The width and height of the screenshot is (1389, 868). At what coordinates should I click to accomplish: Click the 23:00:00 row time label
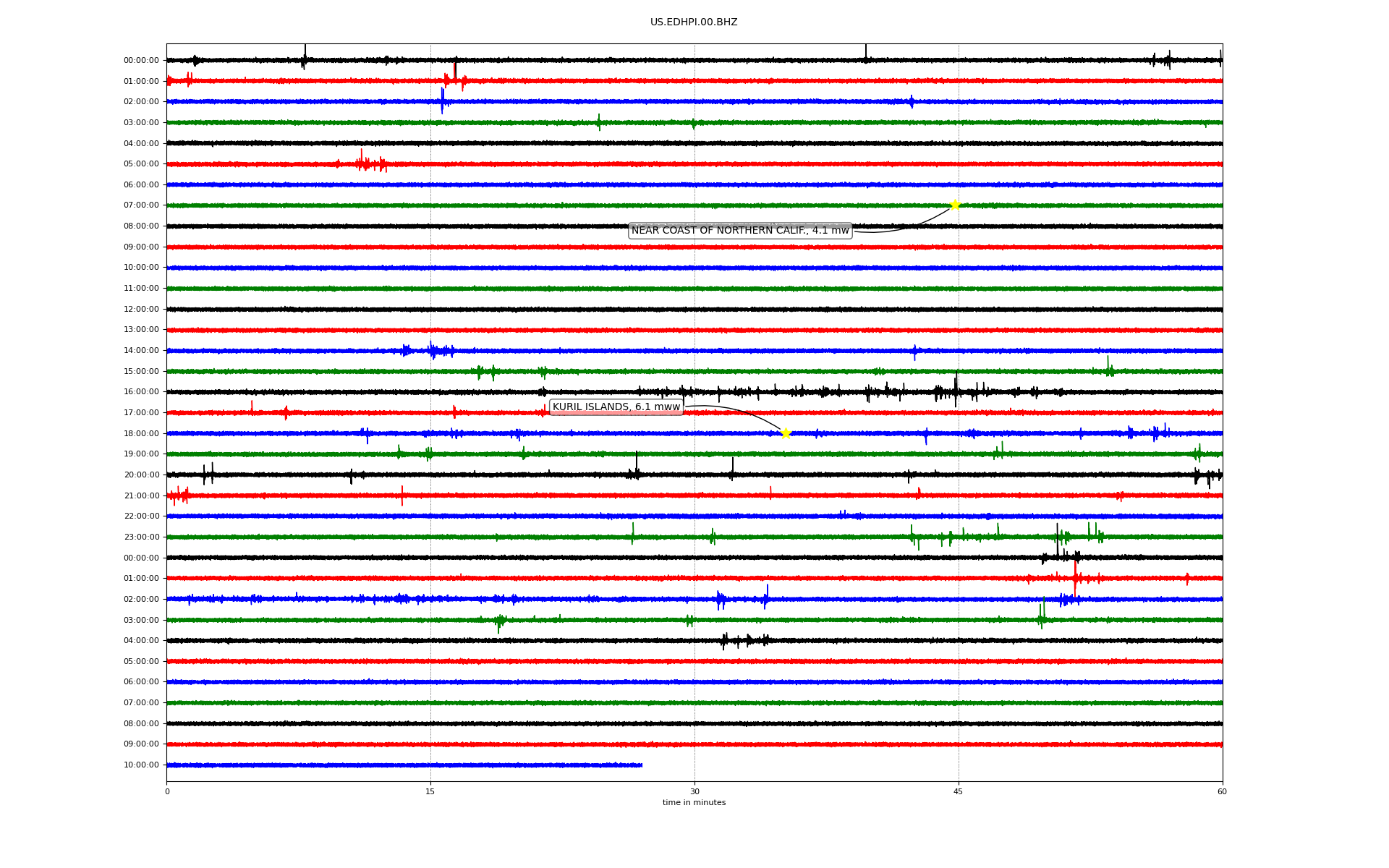(141, 537)
